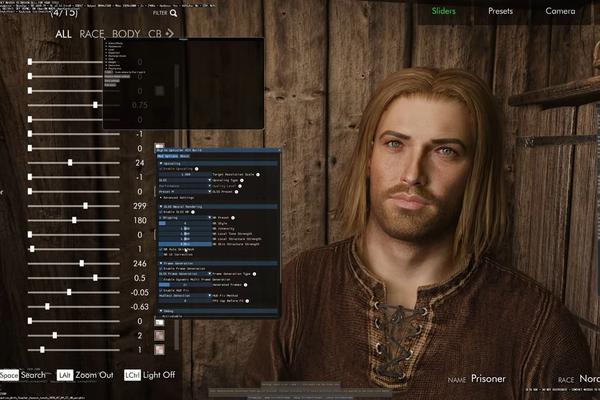Viewport: 600px width, 400px height.
Task: Click info icon next to FPS Cap Before FG
Action: pos(247,301)
